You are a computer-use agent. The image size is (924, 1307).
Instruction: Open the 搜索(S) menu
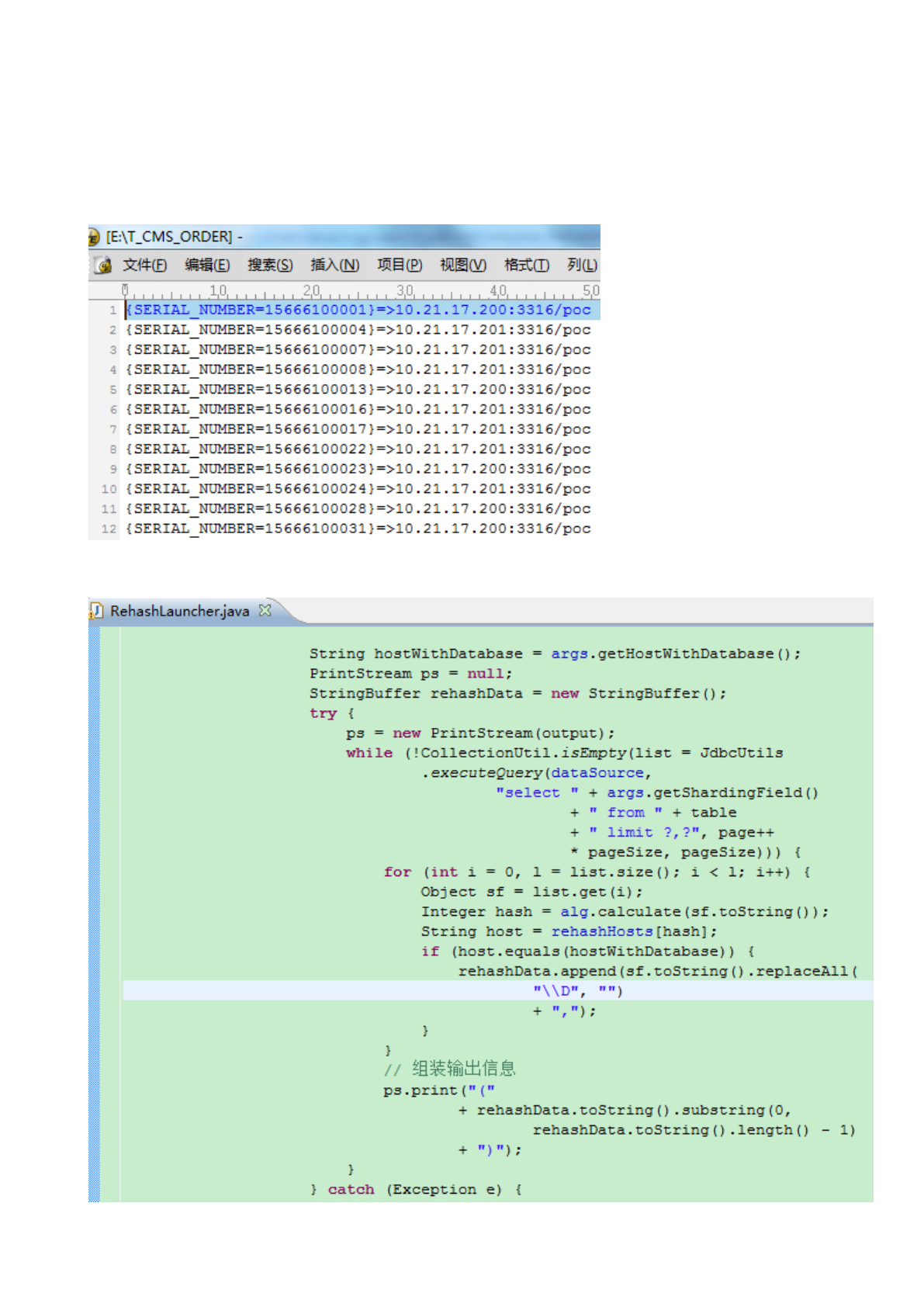click(x=270, y=265)
